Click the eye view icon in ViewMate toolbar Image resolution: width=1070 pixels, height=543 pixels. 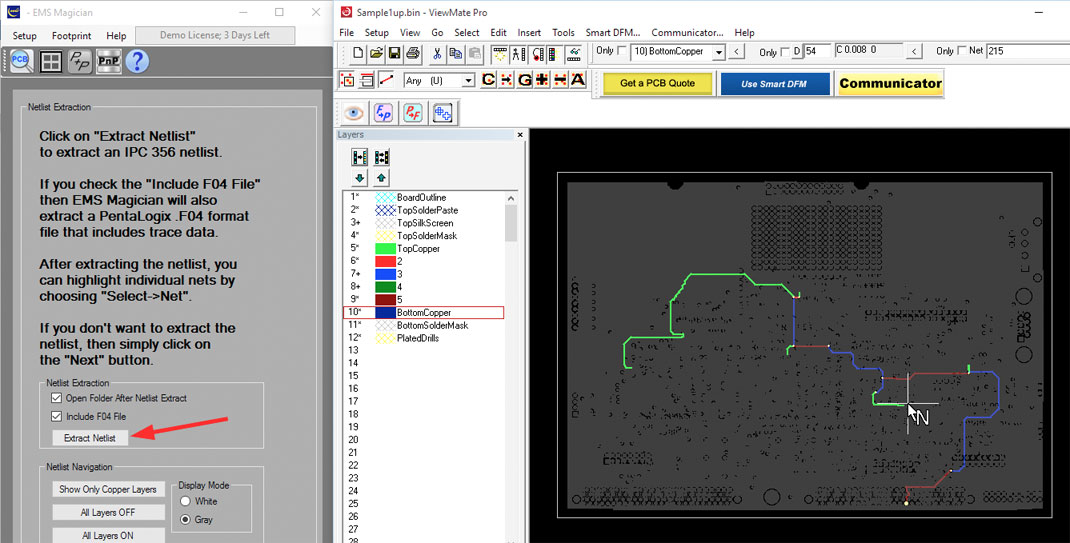pyautogui.click(x=353, y=113)
